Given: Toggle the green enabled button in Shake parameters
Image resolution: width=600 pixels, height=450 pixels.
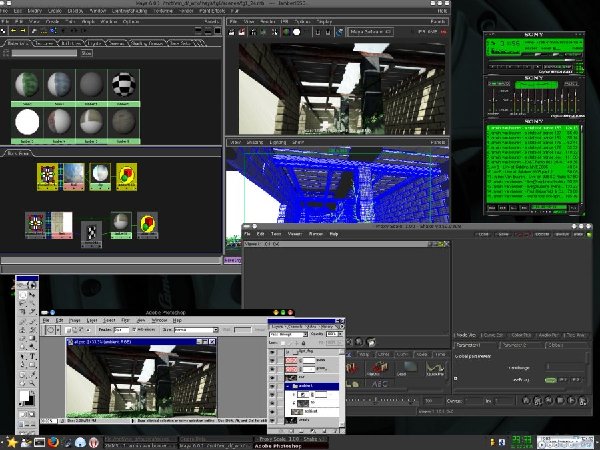Looking at the screenshot, I should [x=550, y=380].
